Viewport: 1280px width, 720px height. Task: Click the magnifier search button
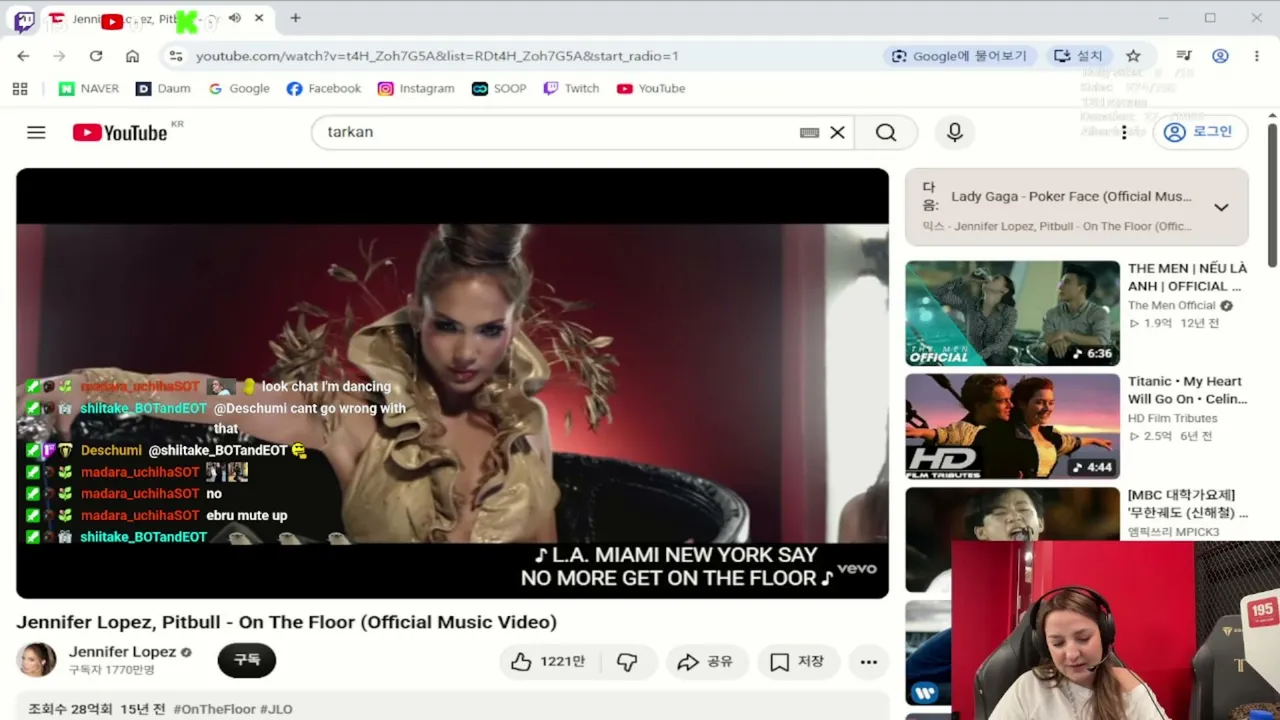886,132
